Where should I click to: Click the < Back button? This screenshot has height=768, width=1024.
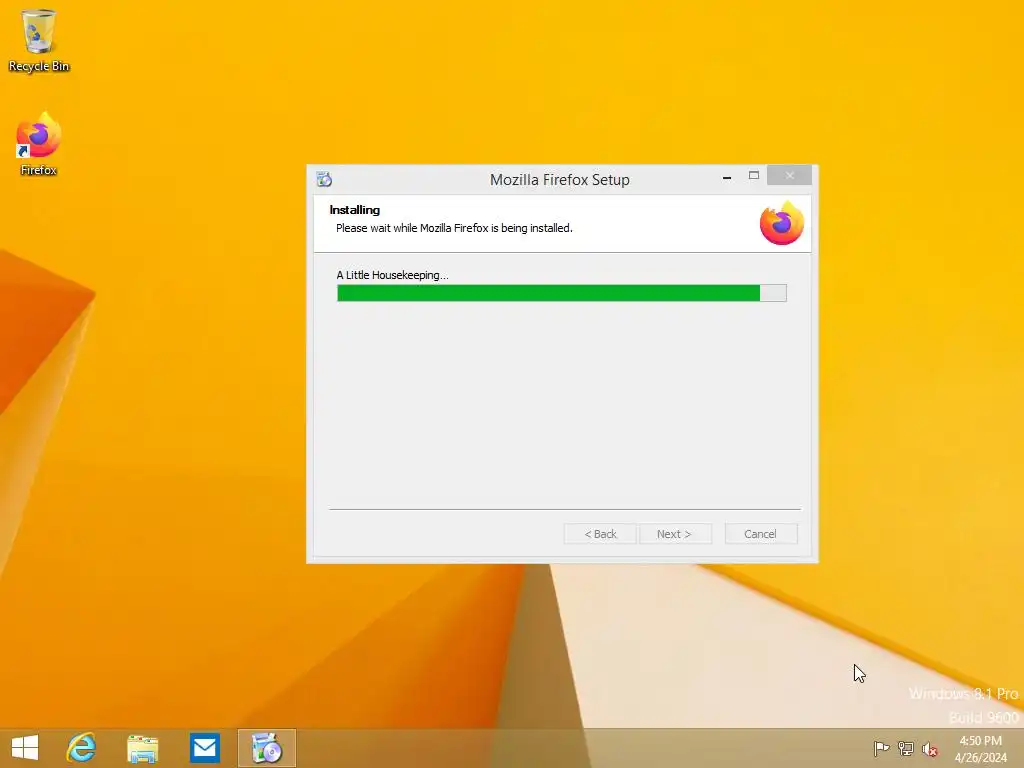(x=600, y=534)
